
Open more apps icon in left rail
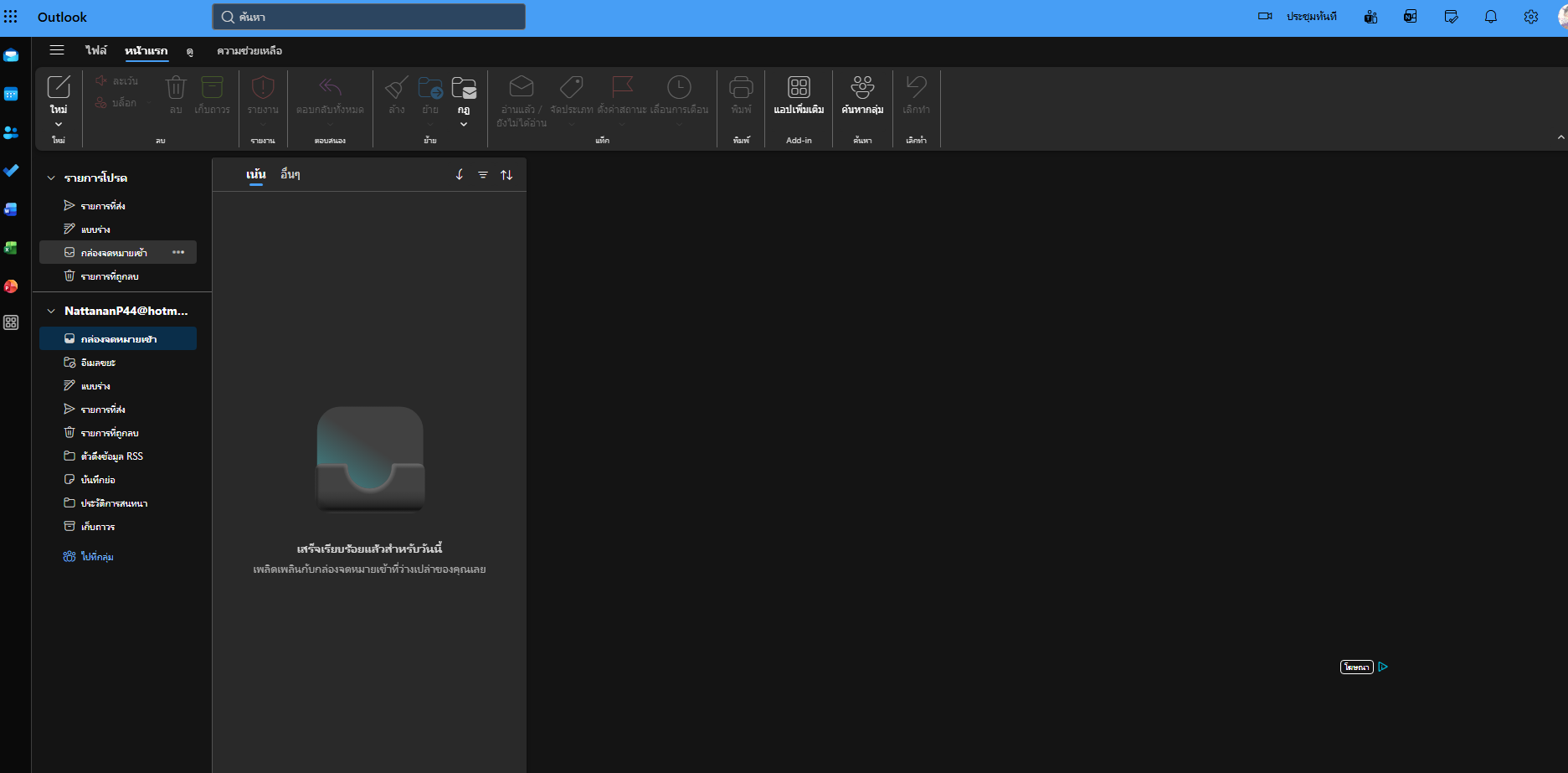pos(11,322)
